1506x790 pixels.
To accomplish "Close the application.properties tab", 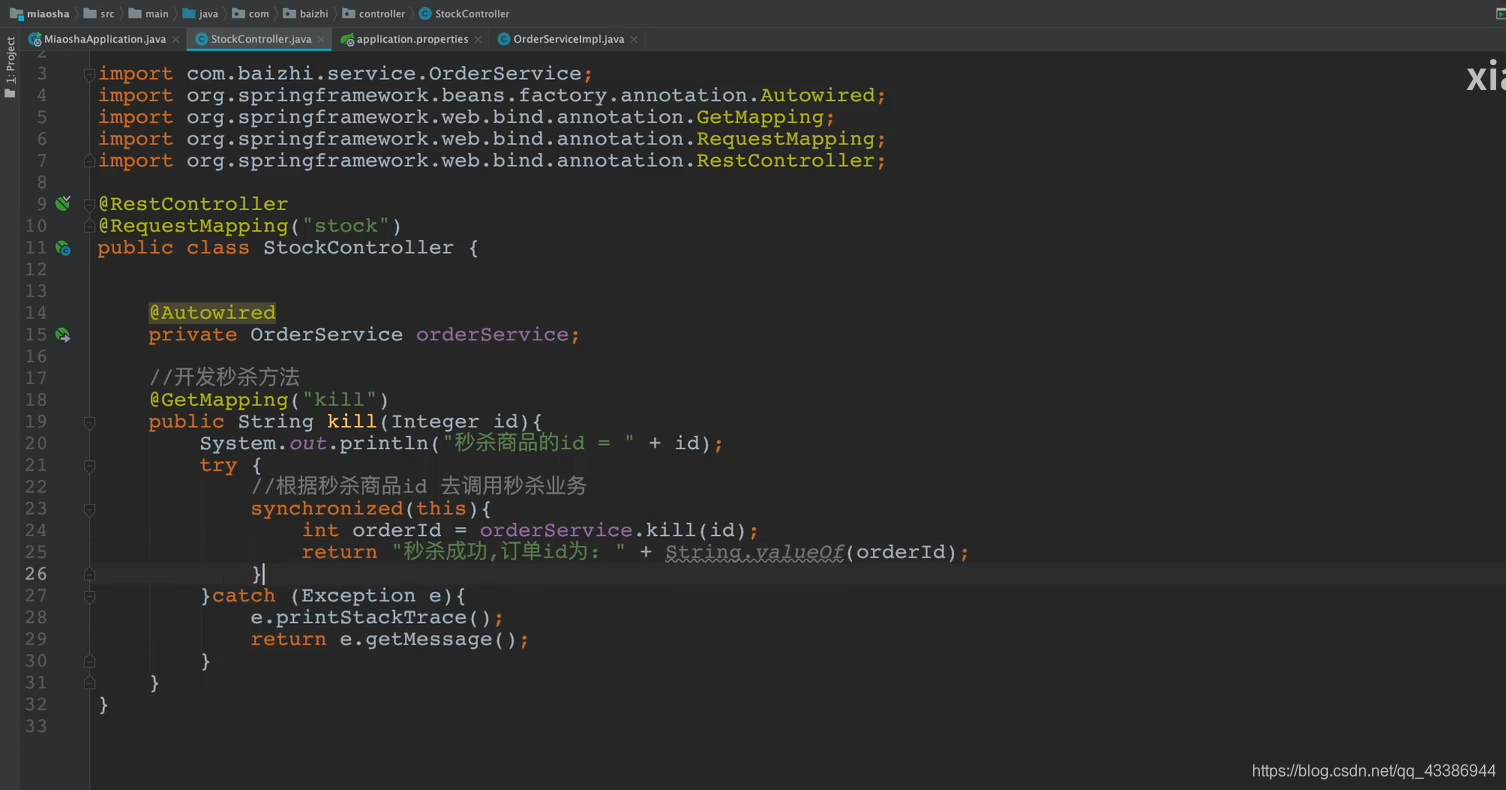I will click(478, 39).
